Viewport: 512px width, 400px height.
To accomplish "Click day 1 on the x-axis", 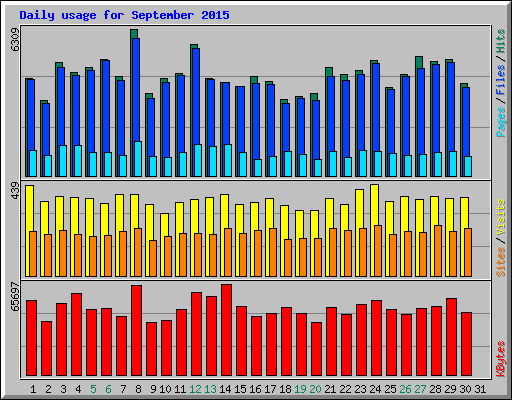I will 33,389.
